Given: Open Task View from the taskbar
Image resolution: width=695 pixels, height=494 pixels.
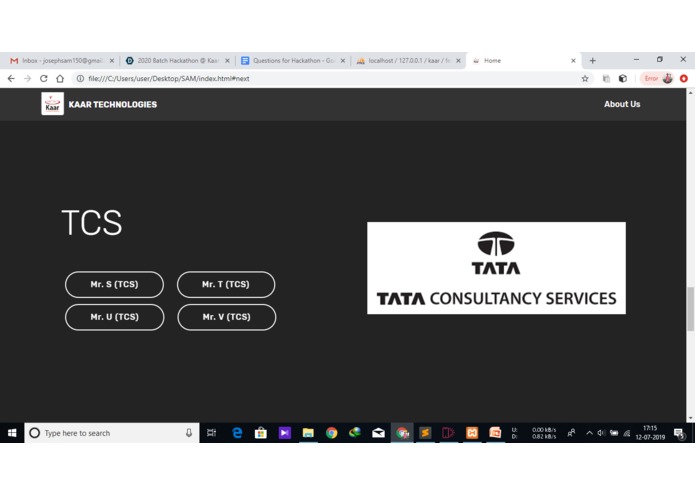Looking at the screenshot, I should pos(211,433).
